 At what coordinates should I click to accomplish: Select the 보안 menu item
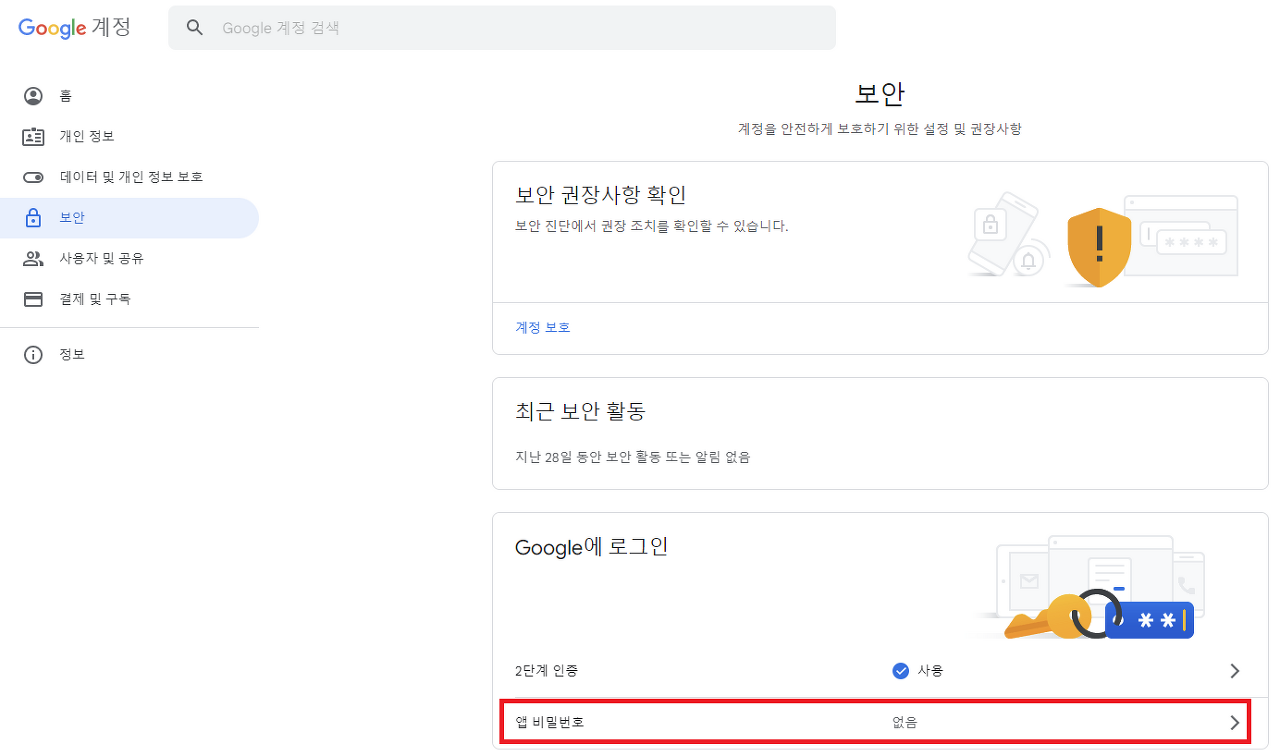coord(129,218)
